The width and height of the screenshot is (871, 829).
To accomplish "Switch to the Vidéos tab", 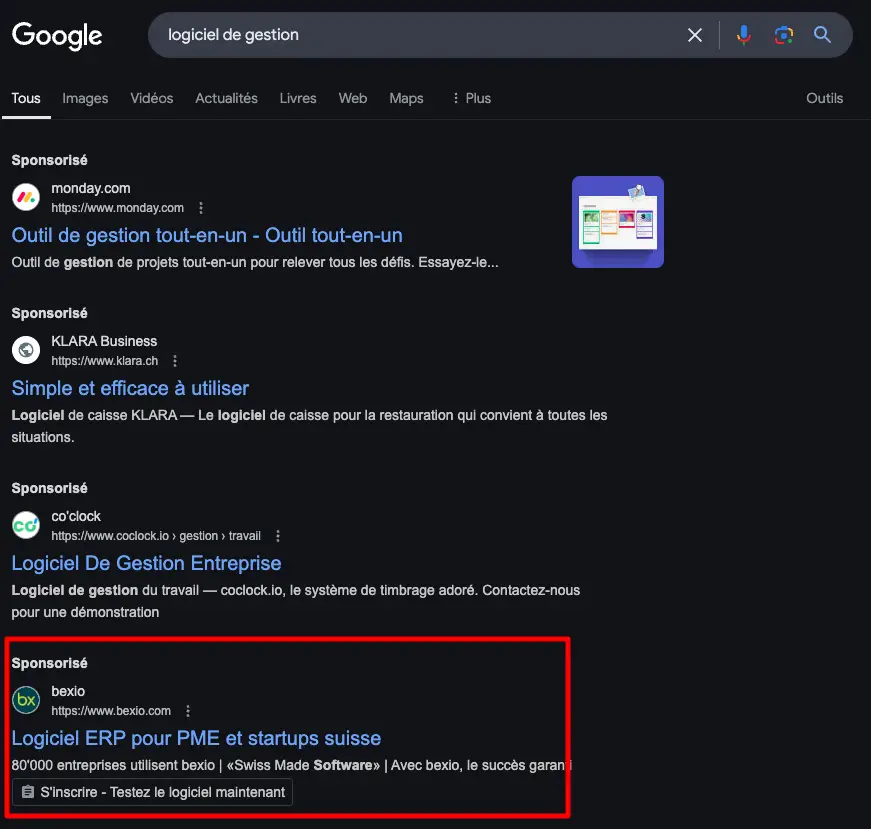I will tap(151, 98).
